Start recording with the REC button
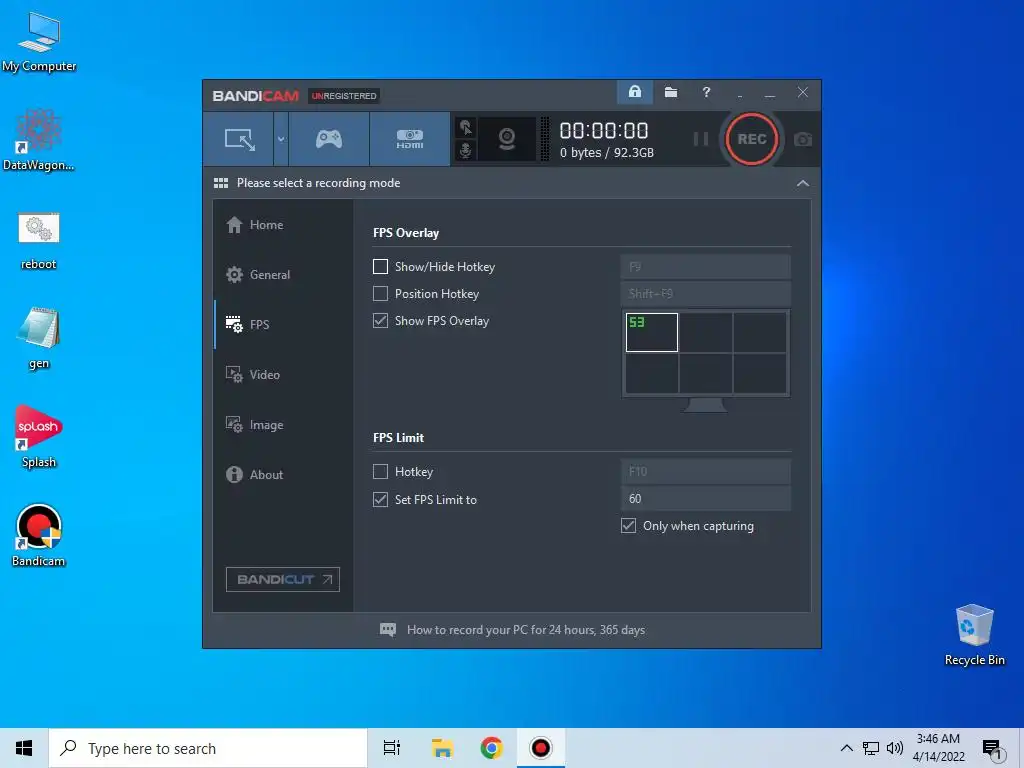Screen dimensions: 1024x768 click(x=752, y=139)
